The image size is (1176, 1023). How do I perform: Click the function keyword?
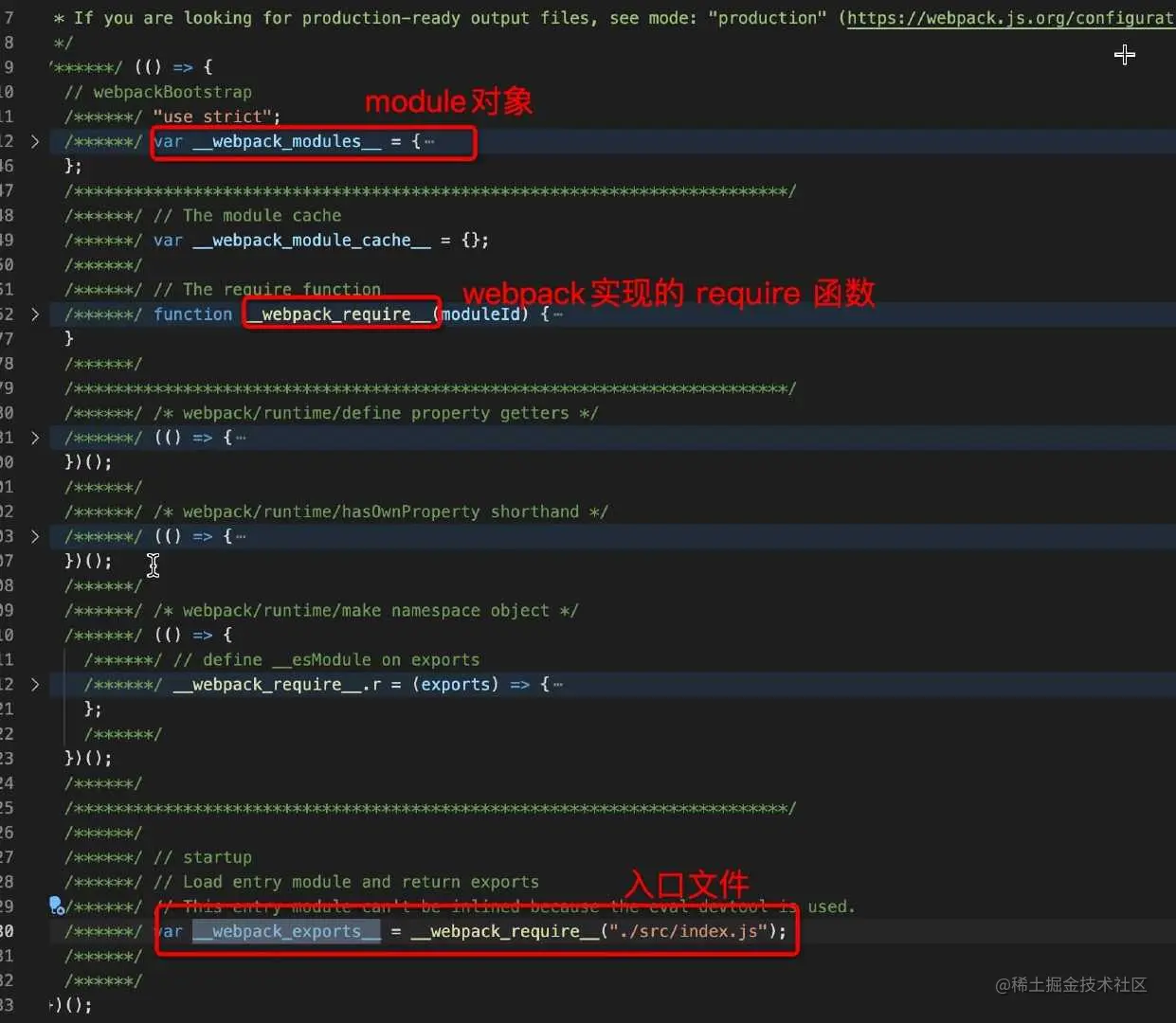point(193,314)
